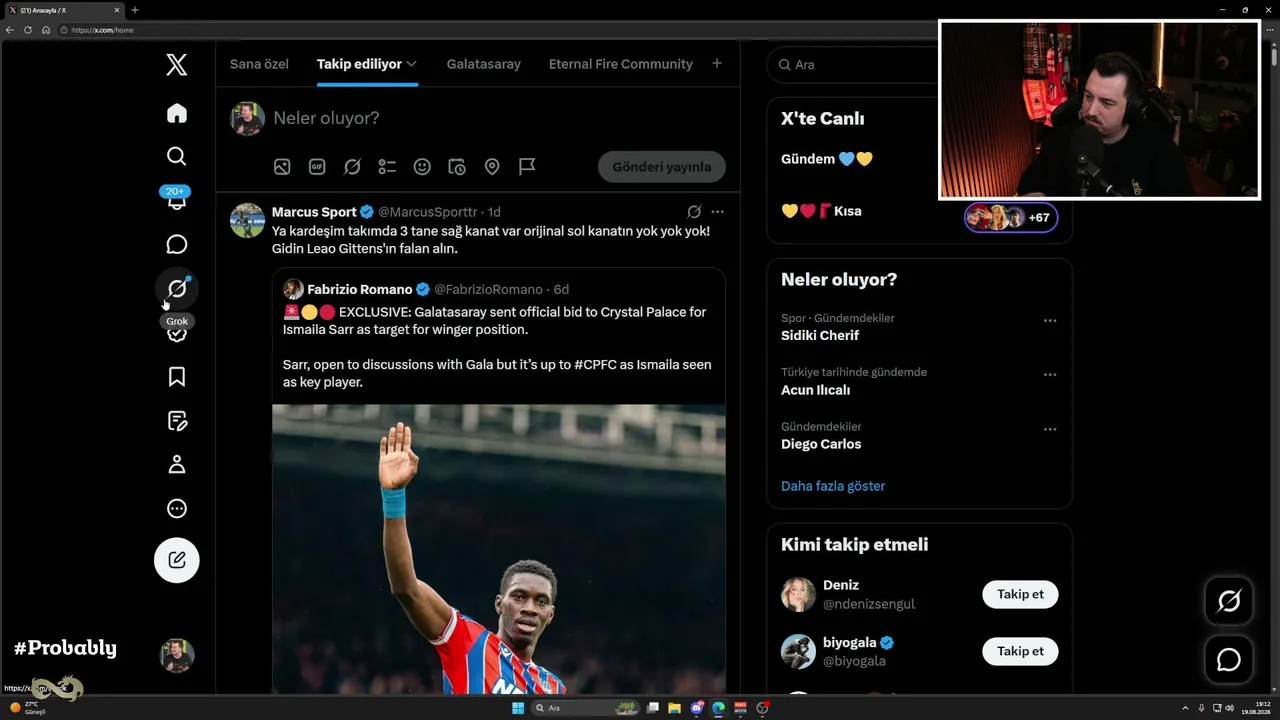Open Marcus Sport's profile name
1280x720 pixels.
(314, 212)
